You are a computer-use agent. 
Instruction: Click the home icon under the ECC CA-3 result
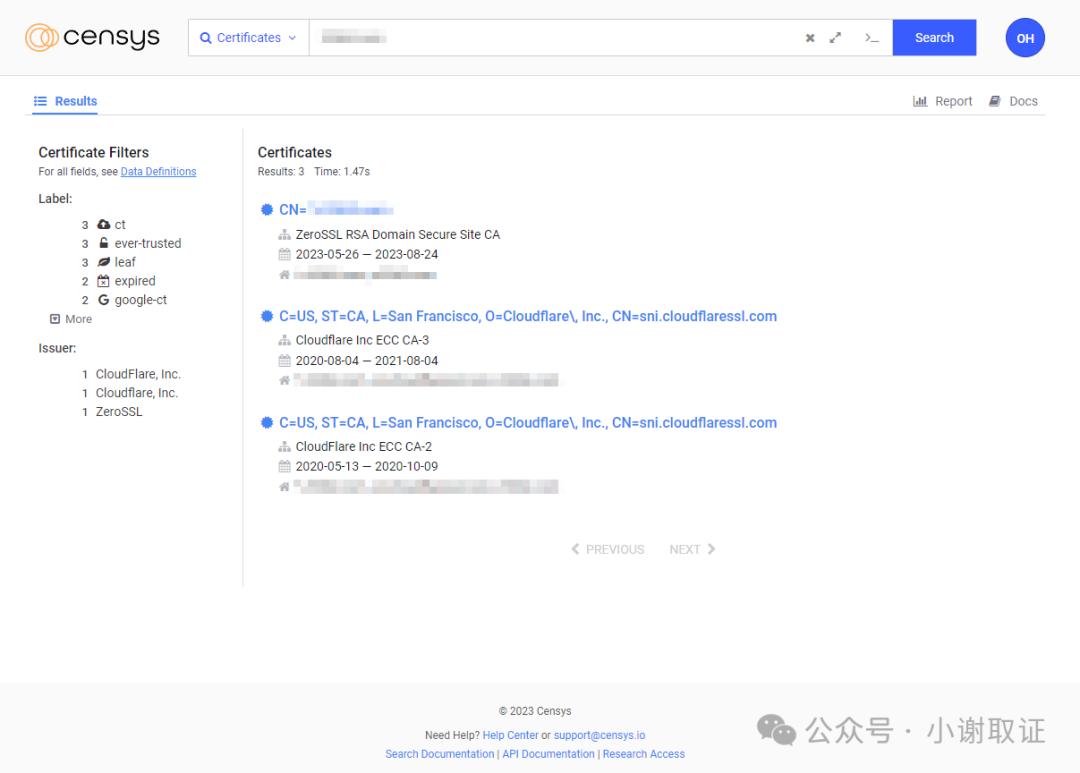[x=284, y=380]
